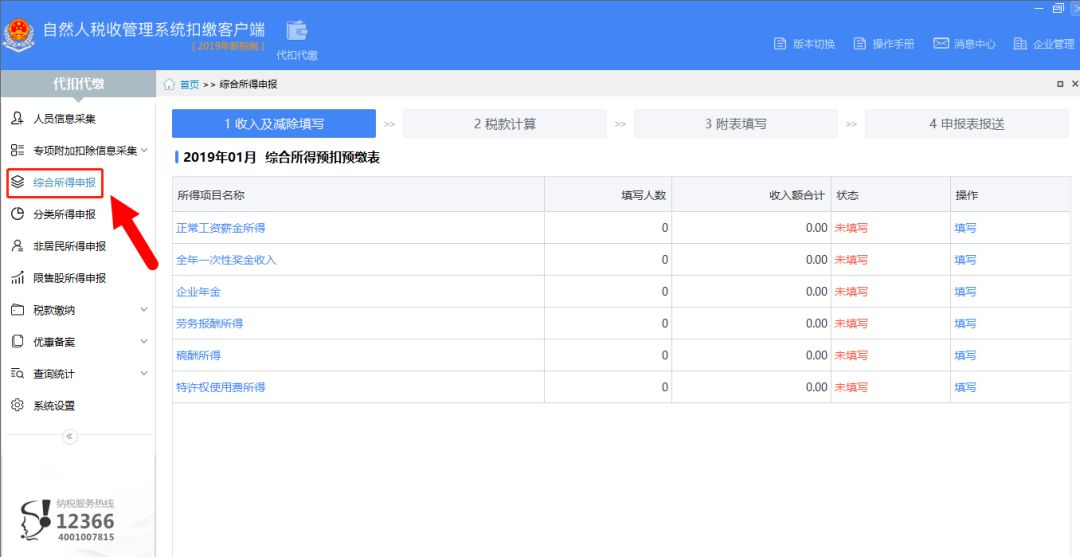Image resolution: width=1080 pixels, height=557 pixels.
Task: Click the home icon beside 首页
Action: [169, 85]
